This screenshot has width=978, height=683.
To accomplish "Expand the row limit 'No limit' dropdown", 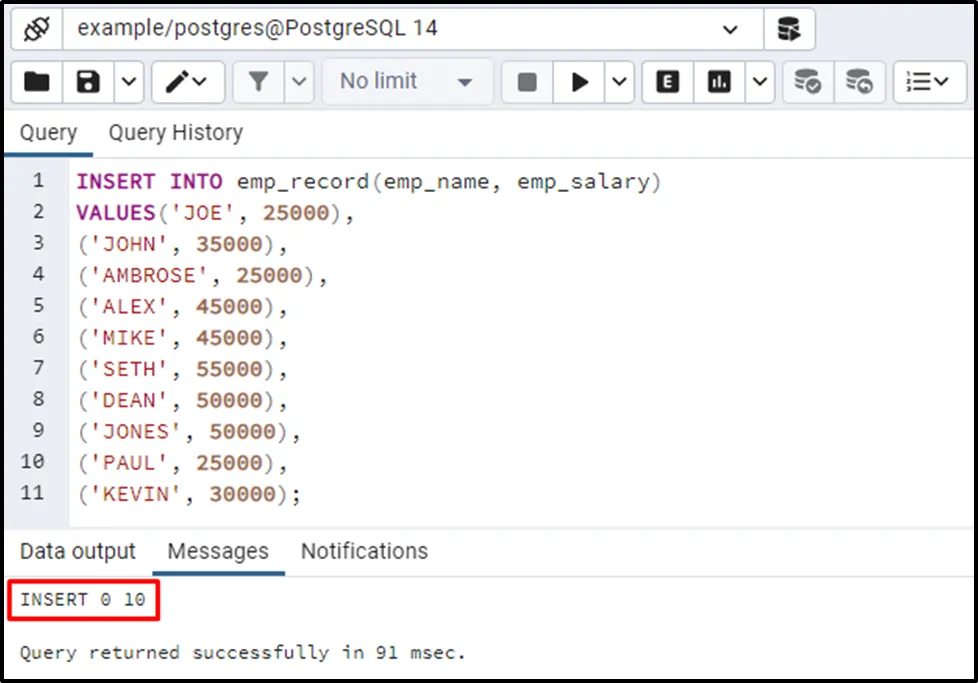I will click(407, 82).
